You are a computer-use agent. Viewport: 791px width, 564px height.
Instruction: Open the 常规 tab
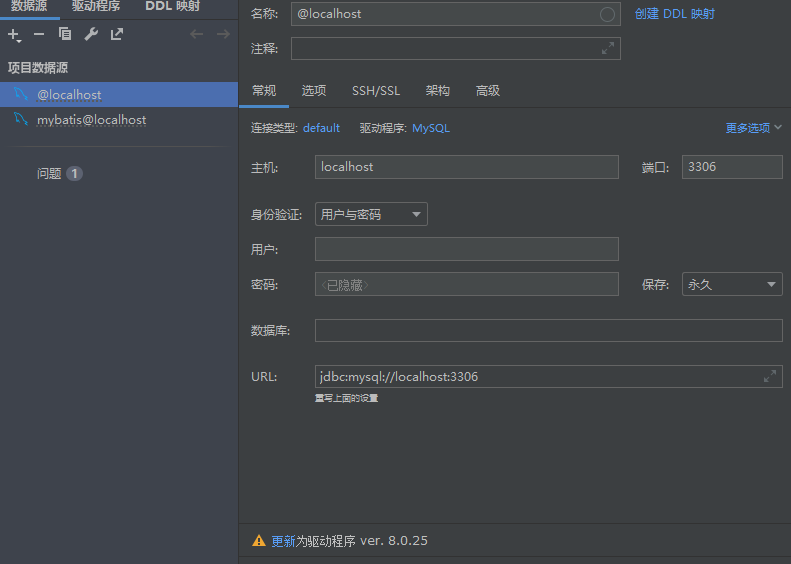coord(264,91)
